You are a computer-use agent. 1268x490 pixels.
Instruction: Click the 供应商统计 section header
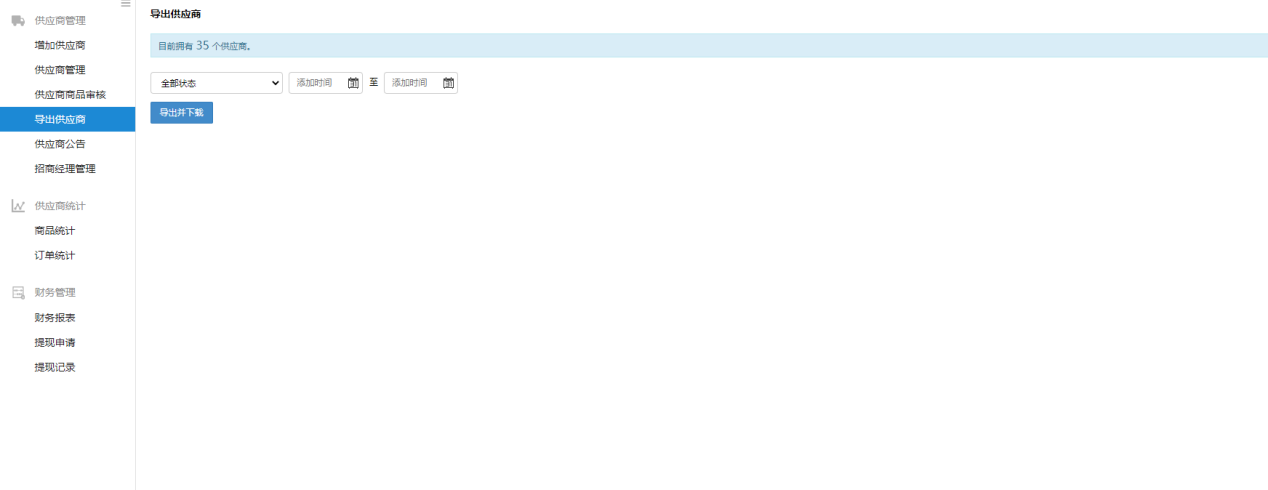[x=60, y=206]
